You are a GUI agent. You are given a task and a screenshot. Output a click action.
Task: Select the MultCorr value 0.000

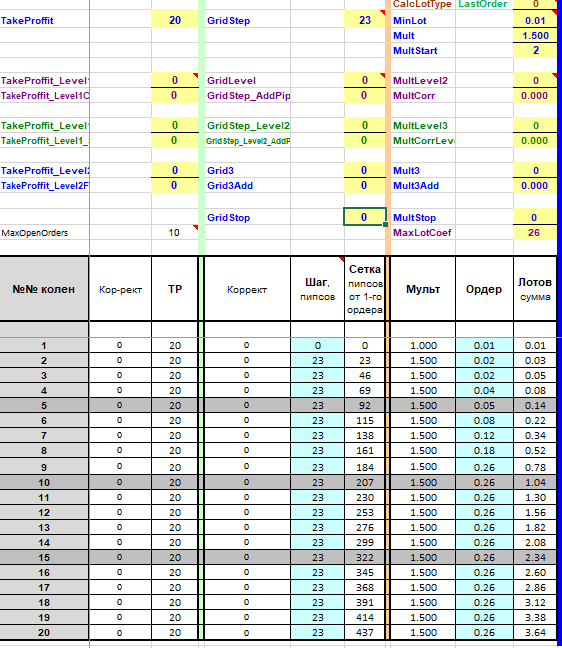click(x=535, y=95)
